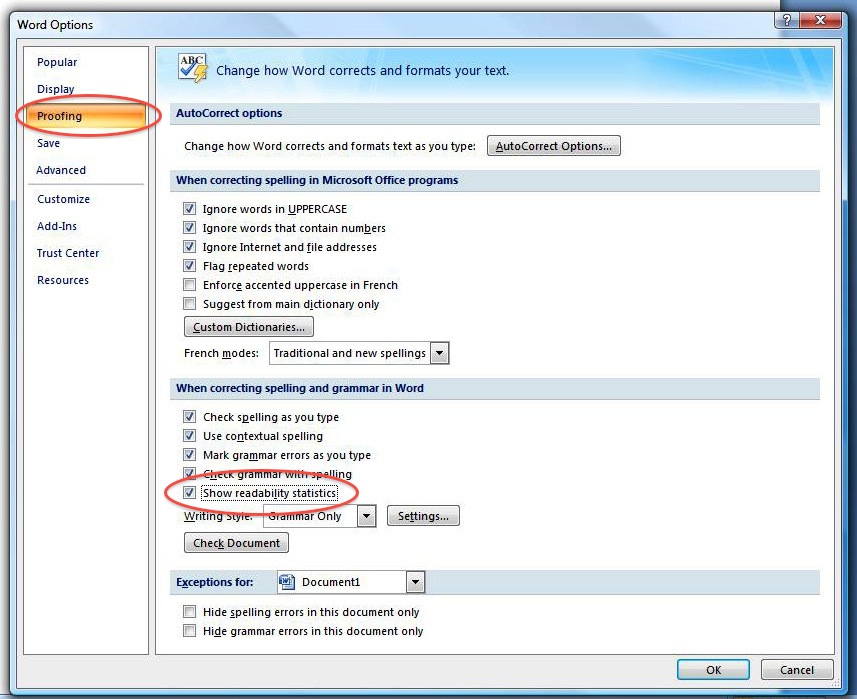The height and width of the screenshot is (699, 857).
Task: Enable Enforce accented uppercase in French
Action: pyautogui.click(x=189, y=285)
